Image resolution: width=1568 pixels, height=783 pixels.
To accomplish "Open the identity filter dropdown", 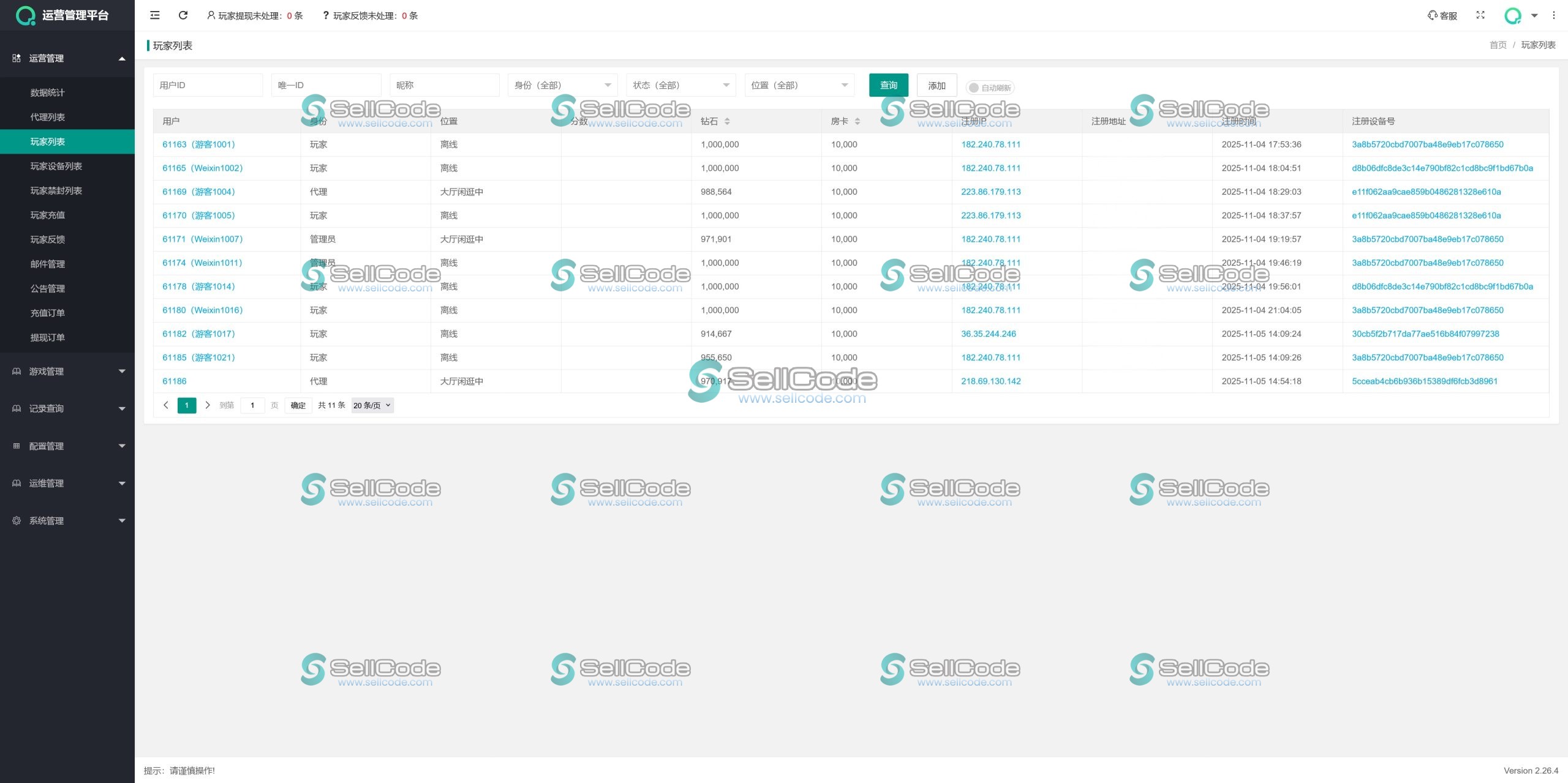I will tap(562, 85).
